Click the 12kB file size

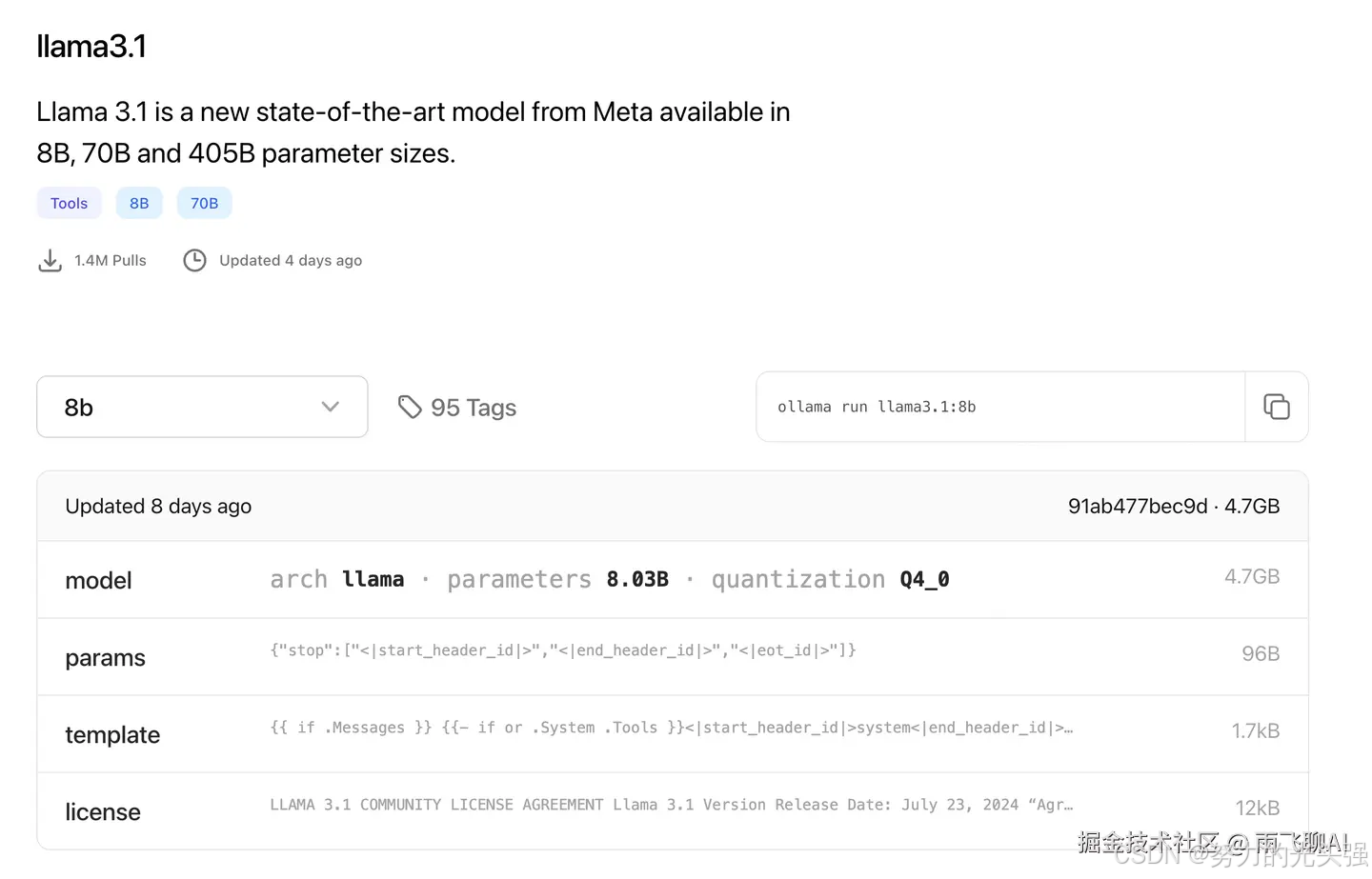pyautogui.click(x=1258, y=809)
